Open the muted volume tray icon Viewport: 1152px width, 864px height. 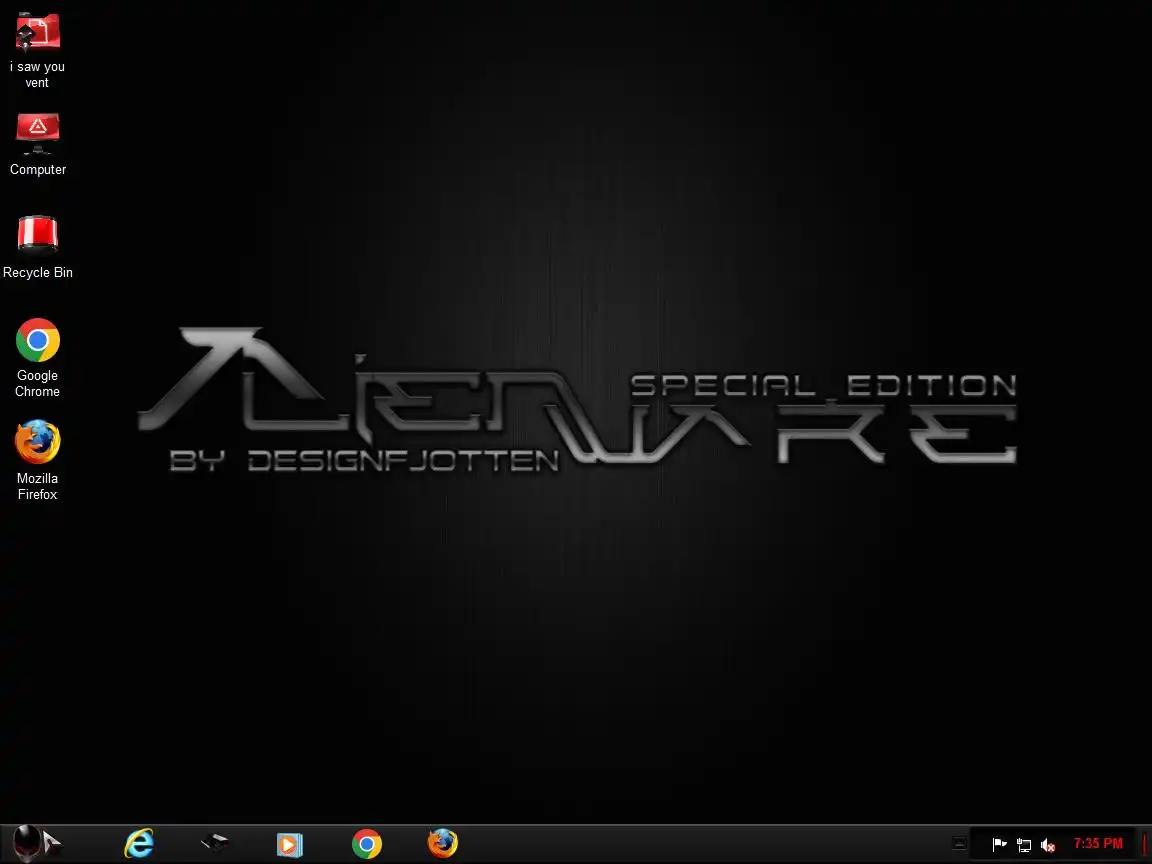(x=1048, y=846)
